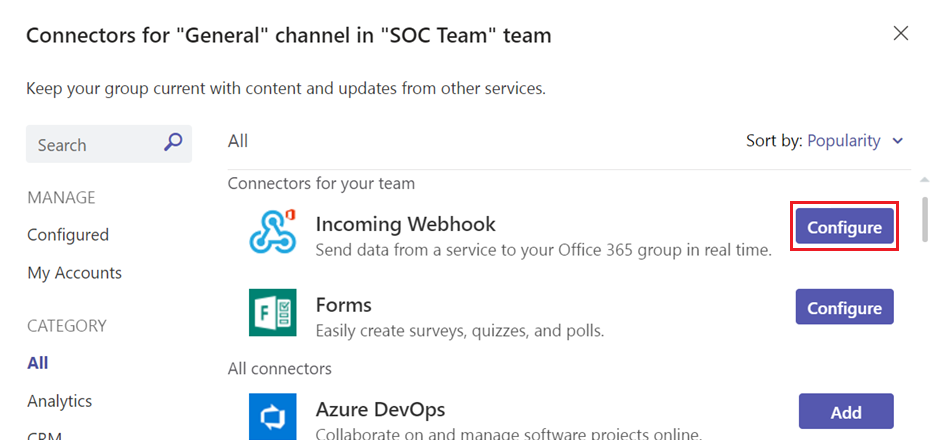
Task: Click the 'Connectors for your team' heading
Action: pyautogui.click(x=321, y=183)
